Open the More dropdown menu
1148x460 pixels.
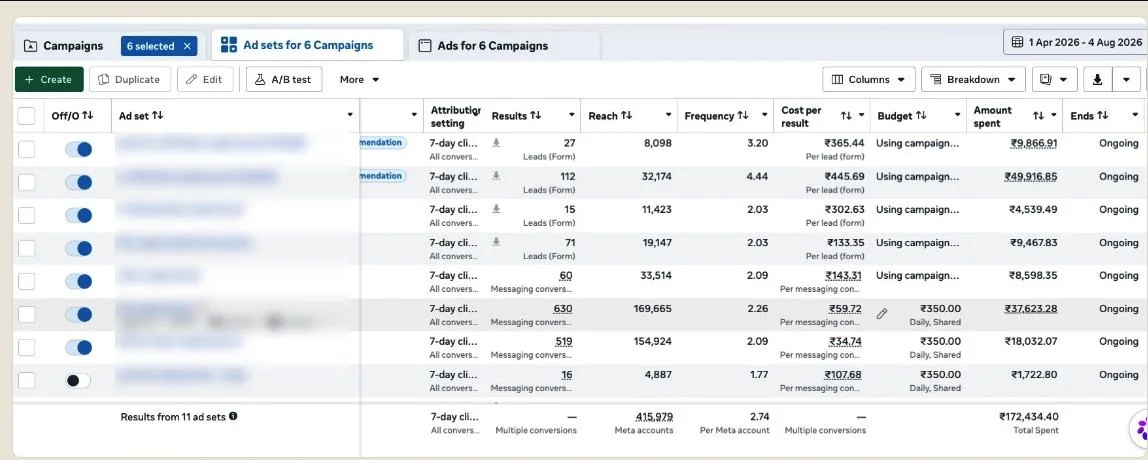click(359, 79)
